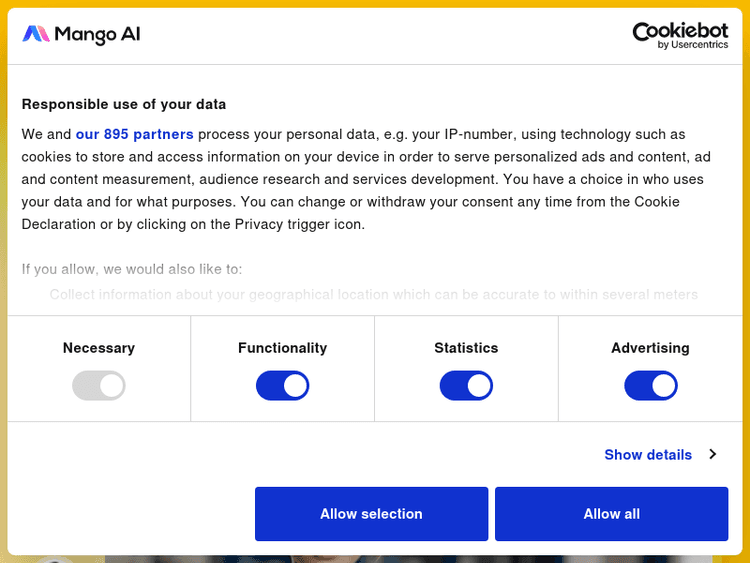Screen dimensions: 750x563
Task: Click the Mango AI logo icon
Action: point(35,34)
